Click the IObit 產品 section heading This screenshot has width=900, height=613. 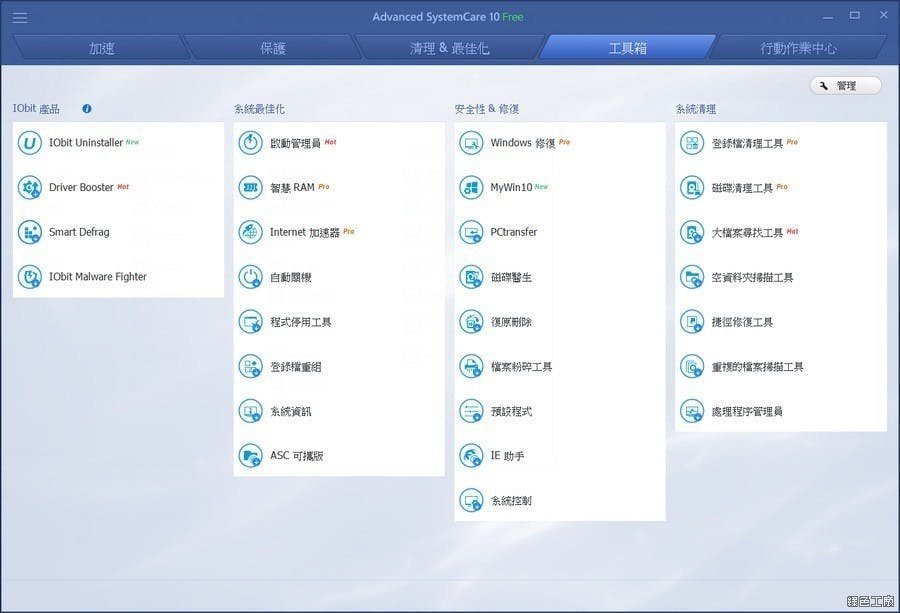[36, 108]
